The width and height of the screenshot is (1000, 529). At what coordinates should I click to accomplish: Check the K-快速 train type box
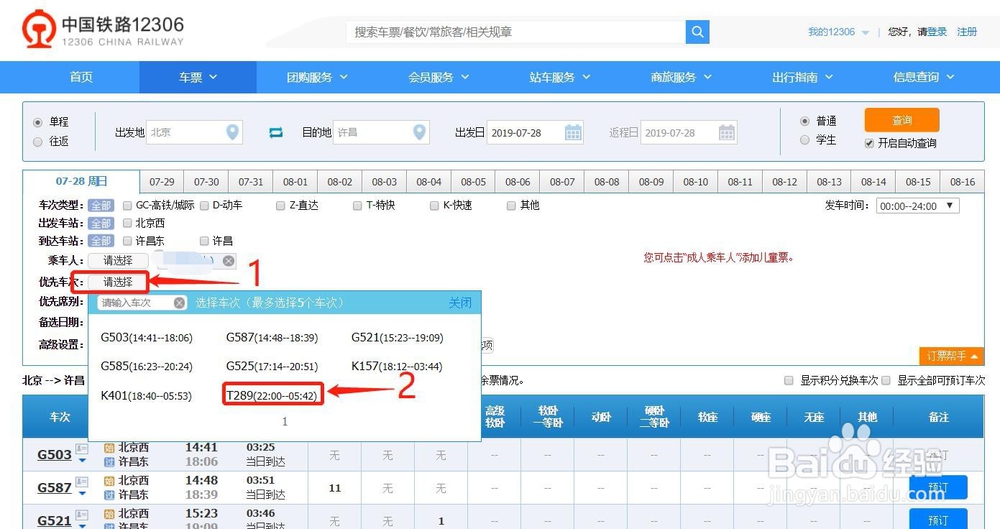pyautogui.click(x=434, y=205)
